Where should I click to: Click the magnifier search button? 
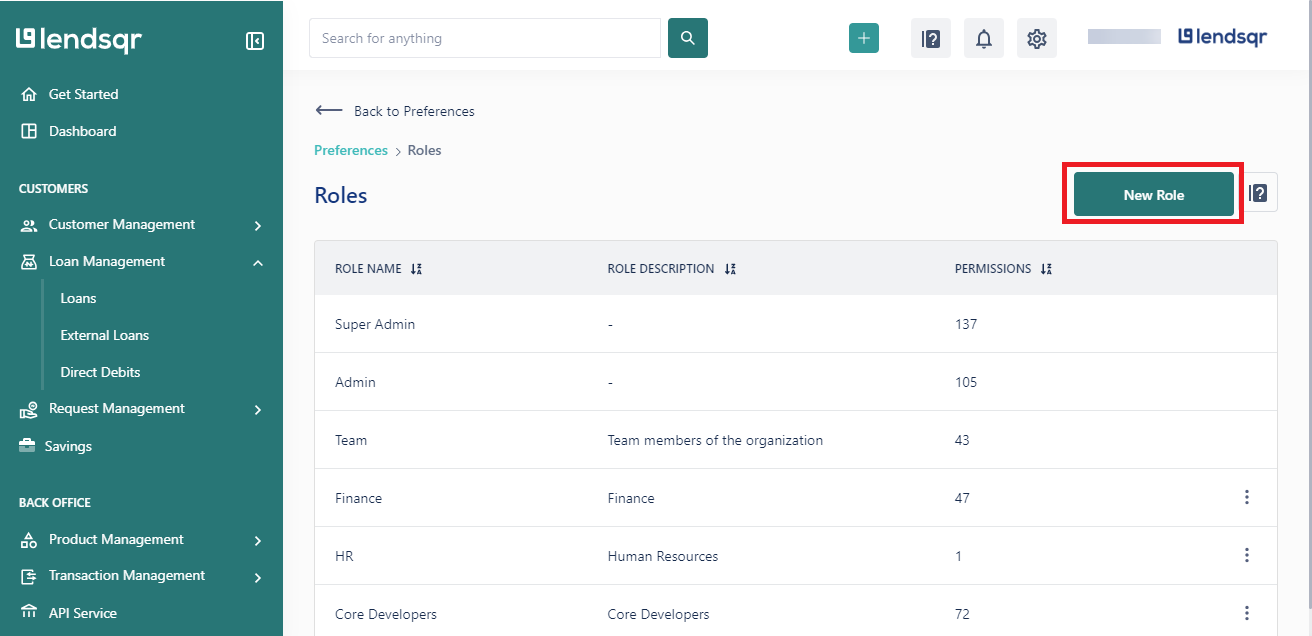coord(688,38)
